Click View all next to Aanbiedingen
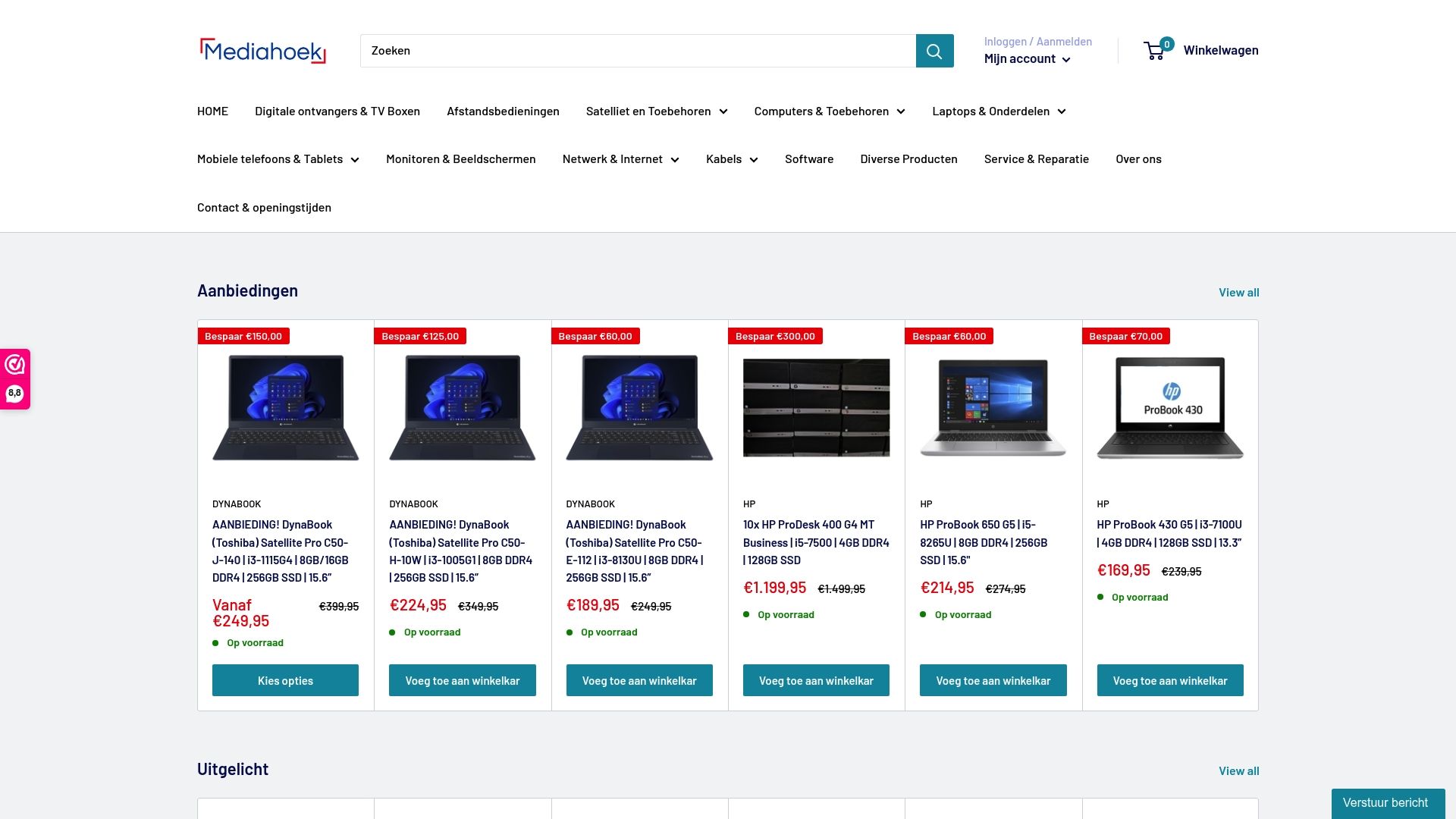The image size is (1456, 819). (x=1239, y=293)
